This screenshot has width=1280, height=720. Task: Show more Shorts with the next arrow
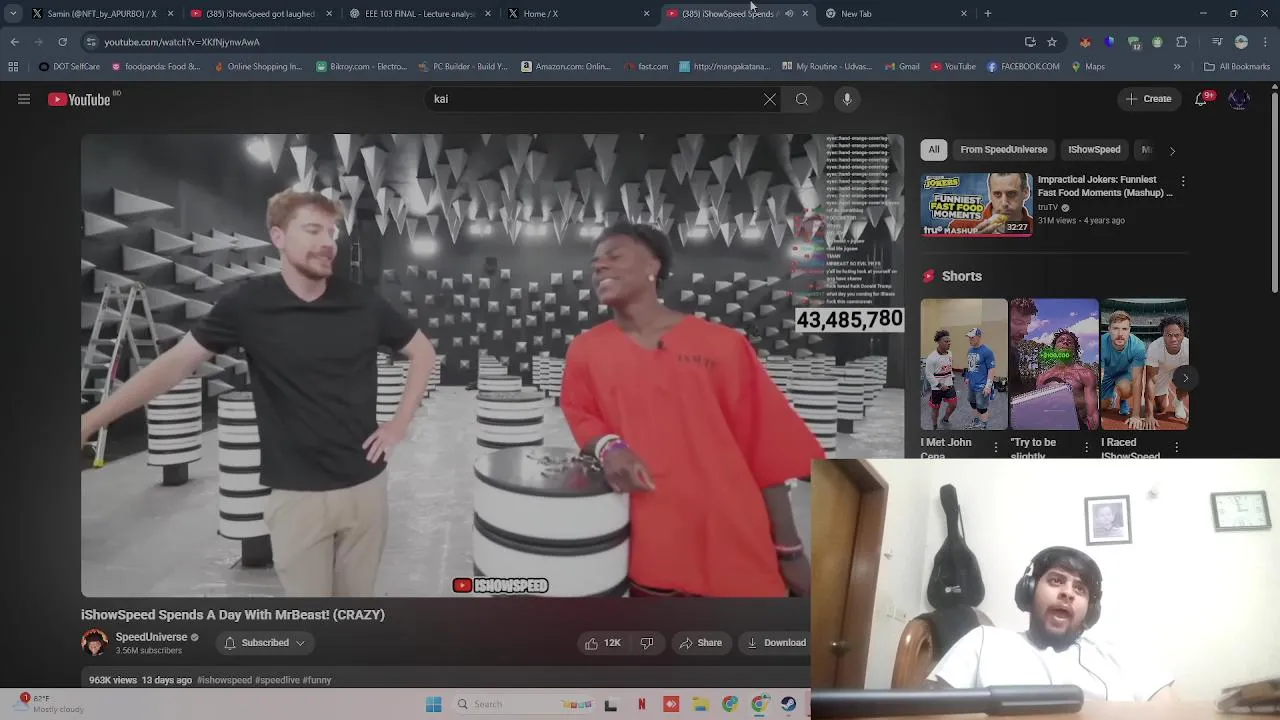[1185, 378]
